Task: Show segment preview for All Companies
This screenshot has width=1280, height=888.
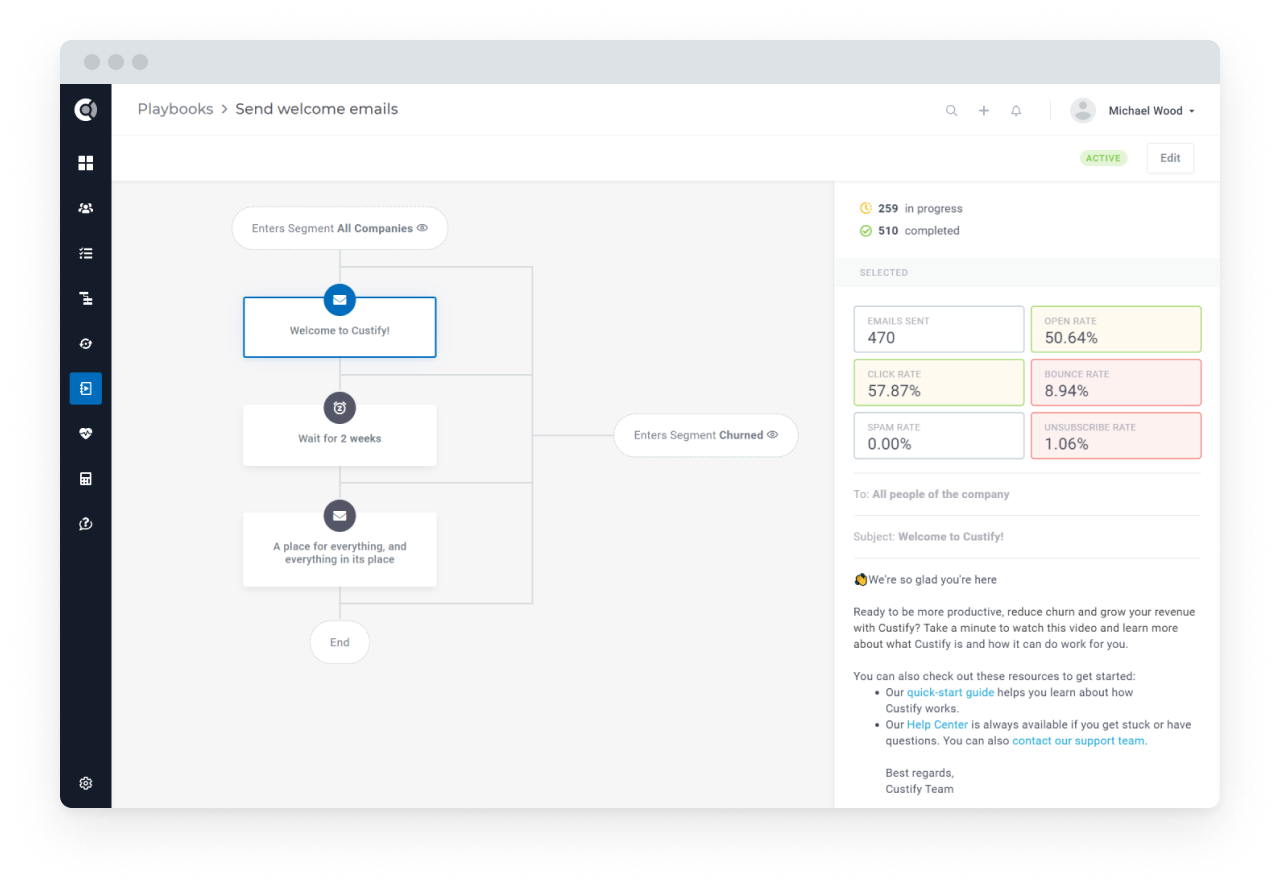Action: [x=423, y=228]
